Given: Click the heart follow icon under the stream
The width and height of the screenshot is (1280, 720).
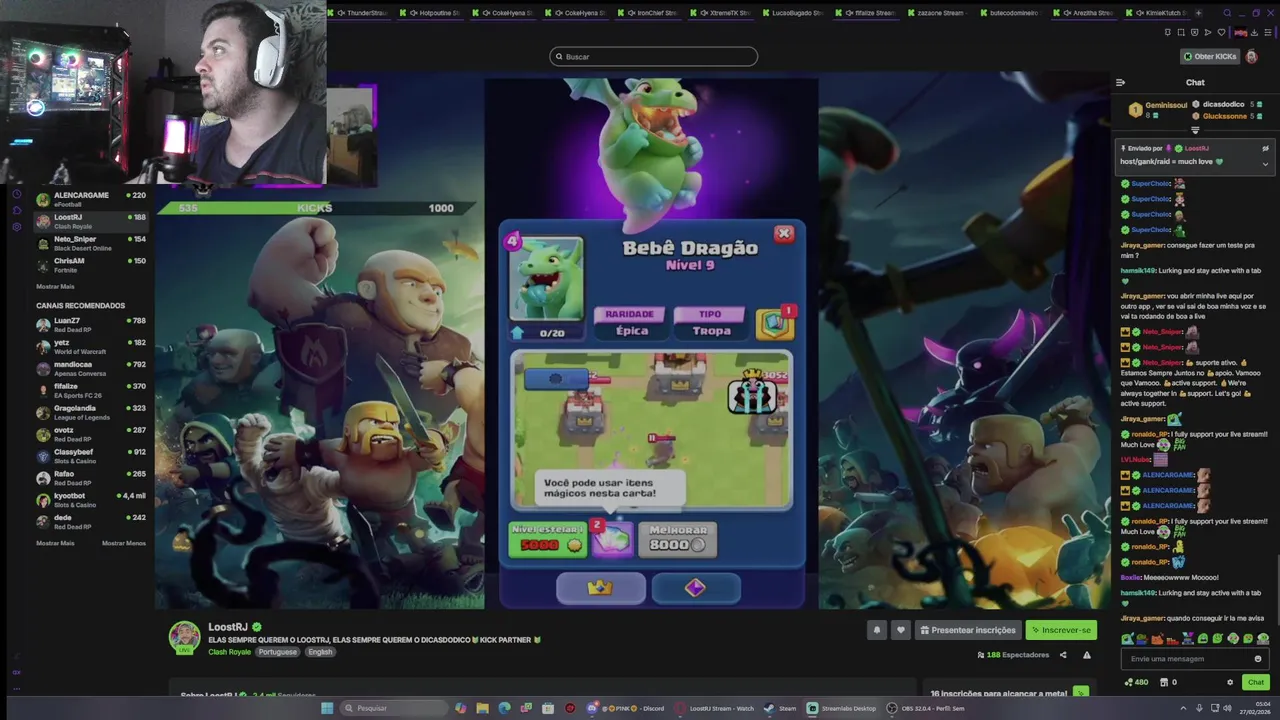Looking at the screenshot, I should [900, 630].
